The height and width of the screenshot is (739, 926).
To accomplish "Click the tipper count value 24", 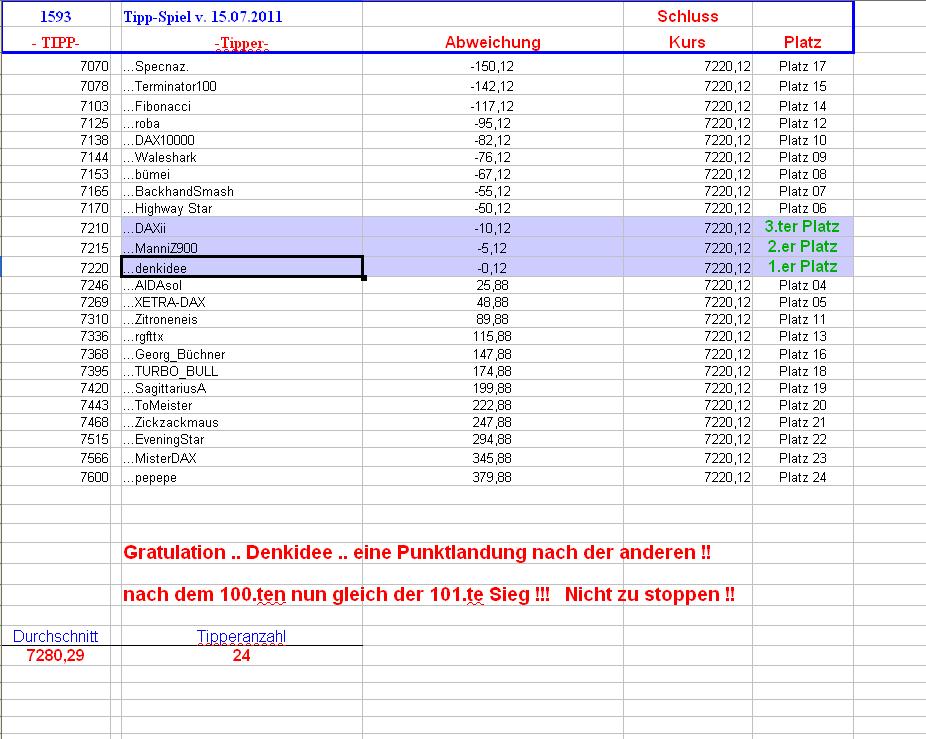I will coord(242,655).
